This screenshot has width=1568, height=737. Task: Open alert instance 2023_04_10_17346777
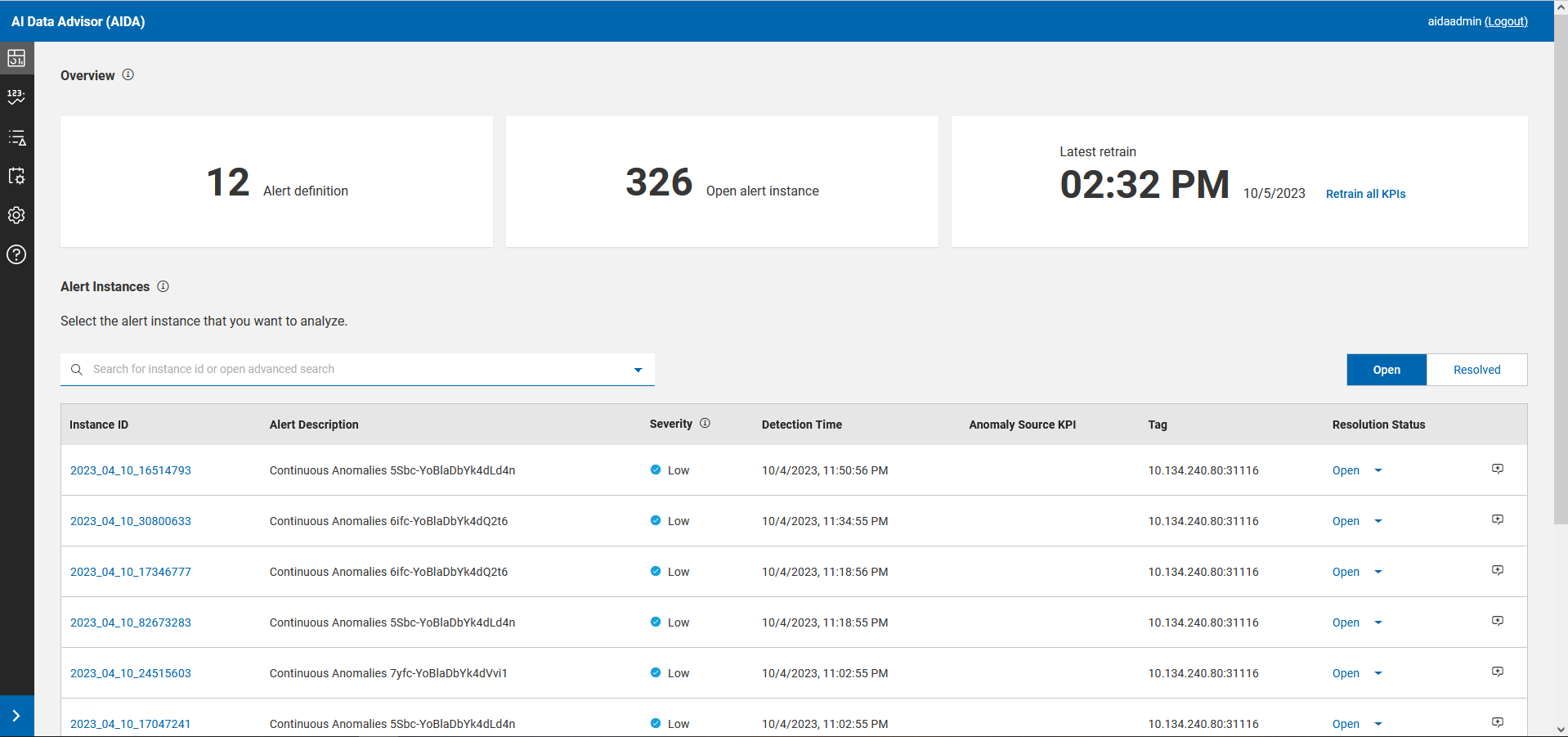[x=131, y=572]
